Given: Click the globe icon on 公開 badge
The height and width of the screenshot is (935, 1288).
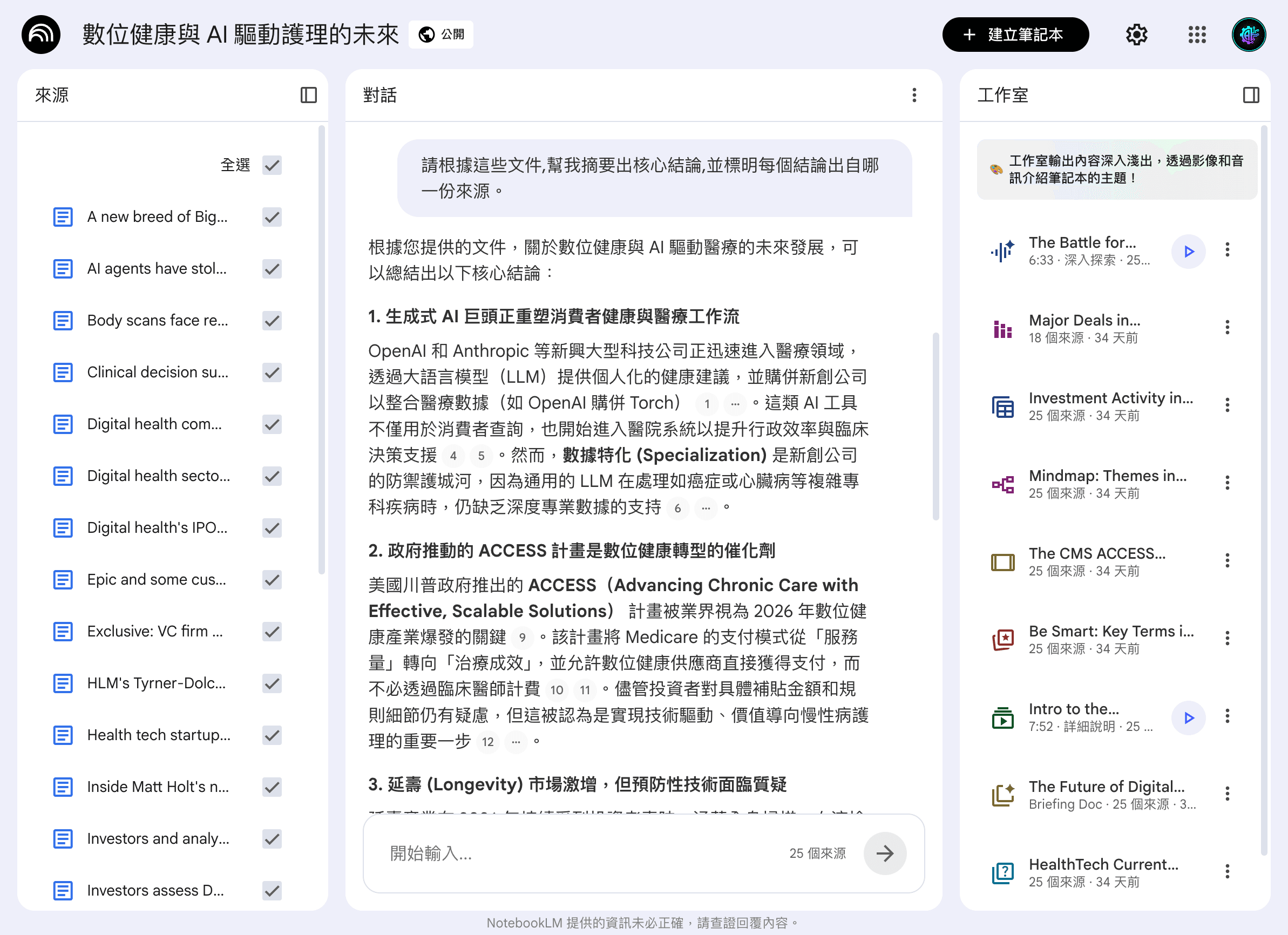Looking at the screenshot, I should point(426,35).
